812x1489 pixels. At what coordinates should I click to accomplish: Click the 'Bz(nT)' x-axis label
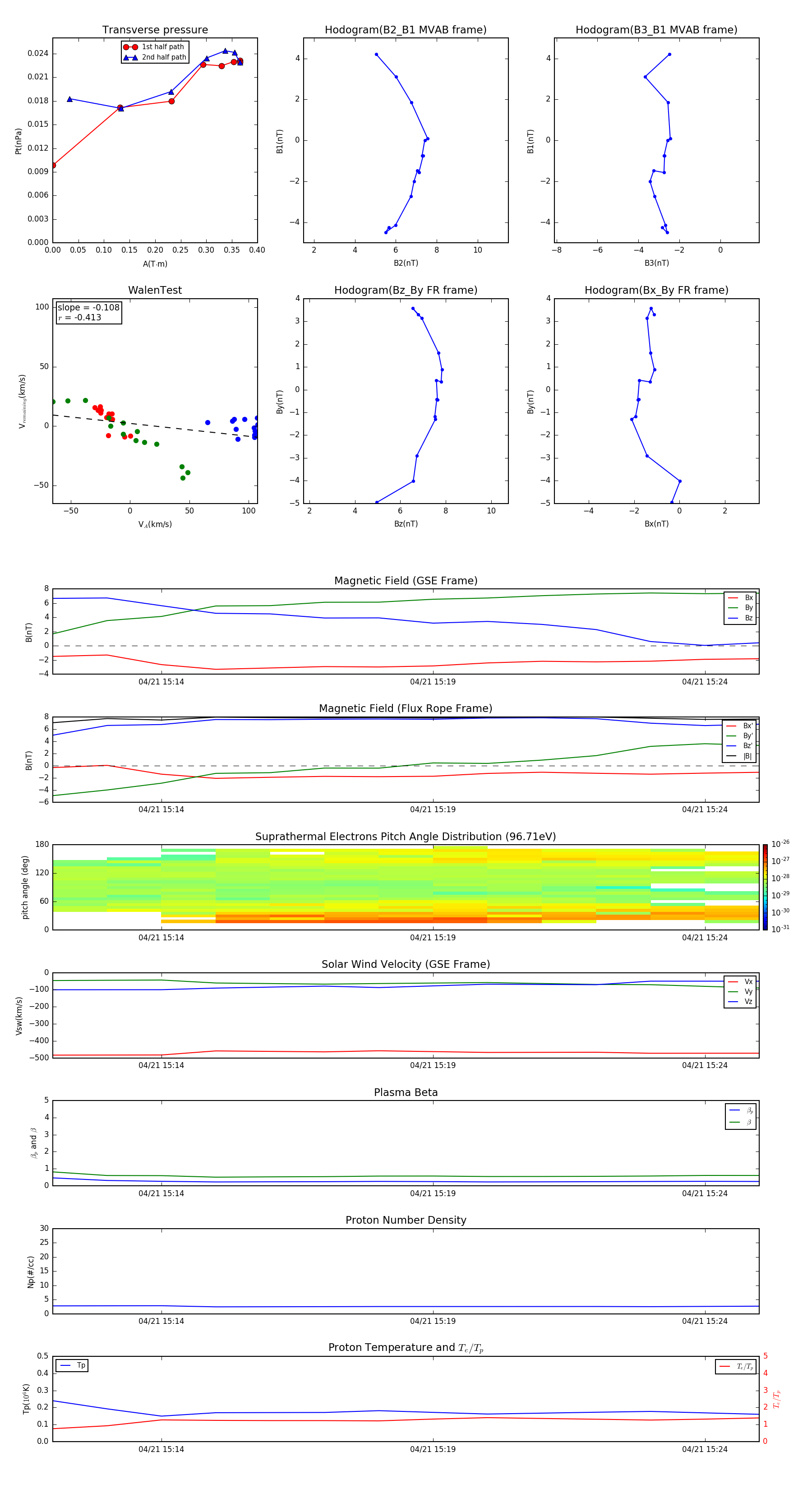click(x=406, y=524)
